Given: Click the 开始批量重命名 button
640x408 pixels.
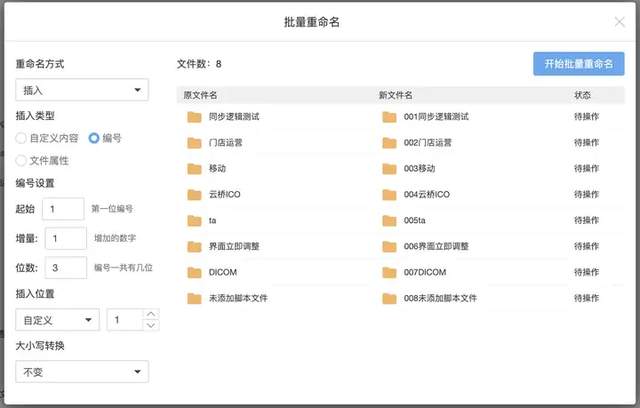Looking at the screenshot, I should [578, 64].
